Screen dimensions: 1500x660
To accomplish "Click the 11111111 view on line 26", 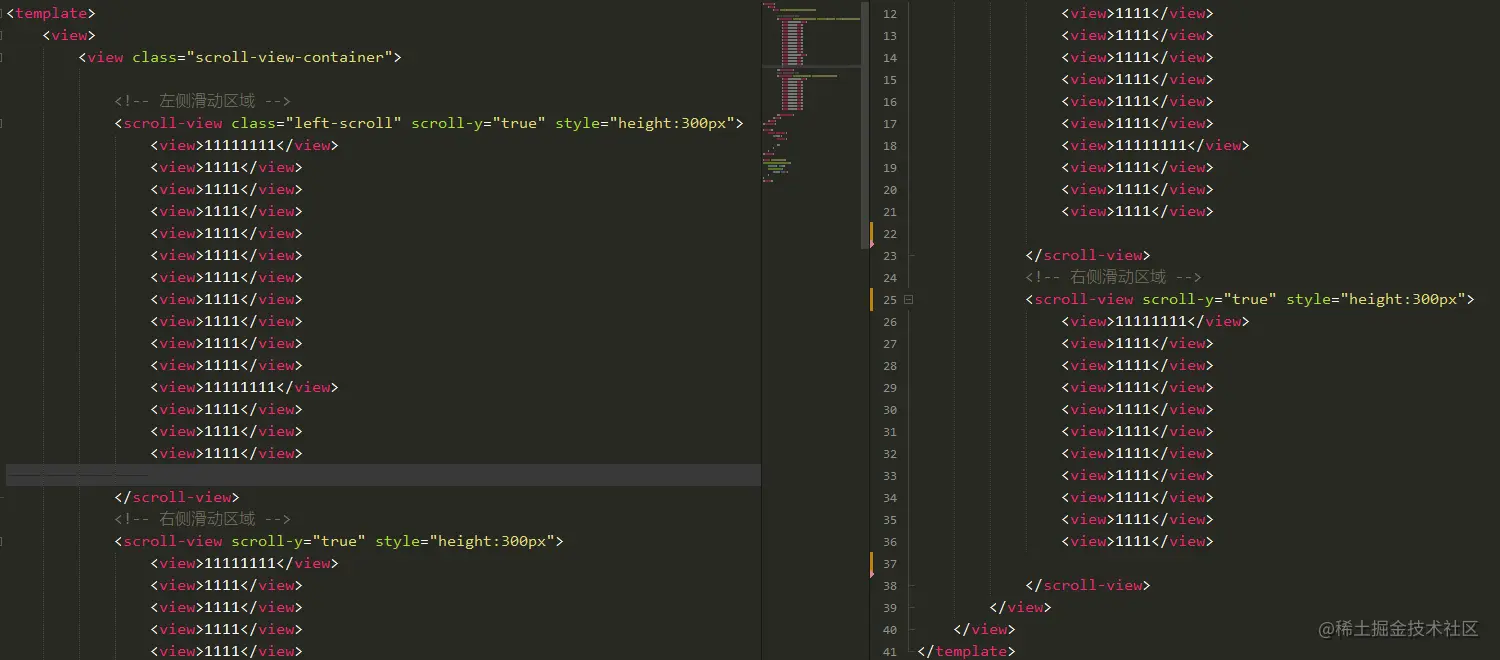I will [1155, 321].
